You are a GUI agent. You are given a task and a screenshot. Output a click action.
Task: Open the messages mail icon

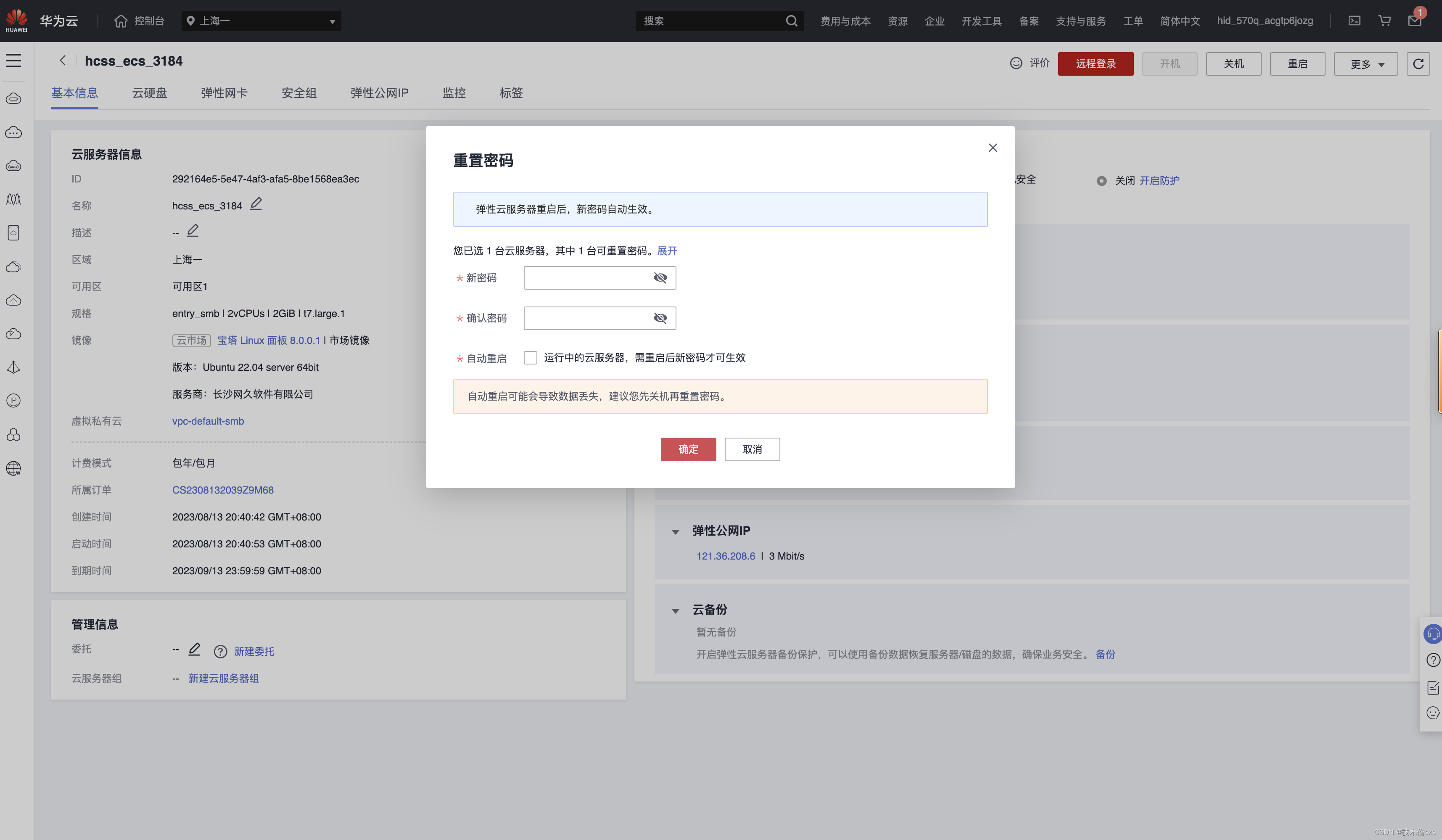pos(1415,21)
